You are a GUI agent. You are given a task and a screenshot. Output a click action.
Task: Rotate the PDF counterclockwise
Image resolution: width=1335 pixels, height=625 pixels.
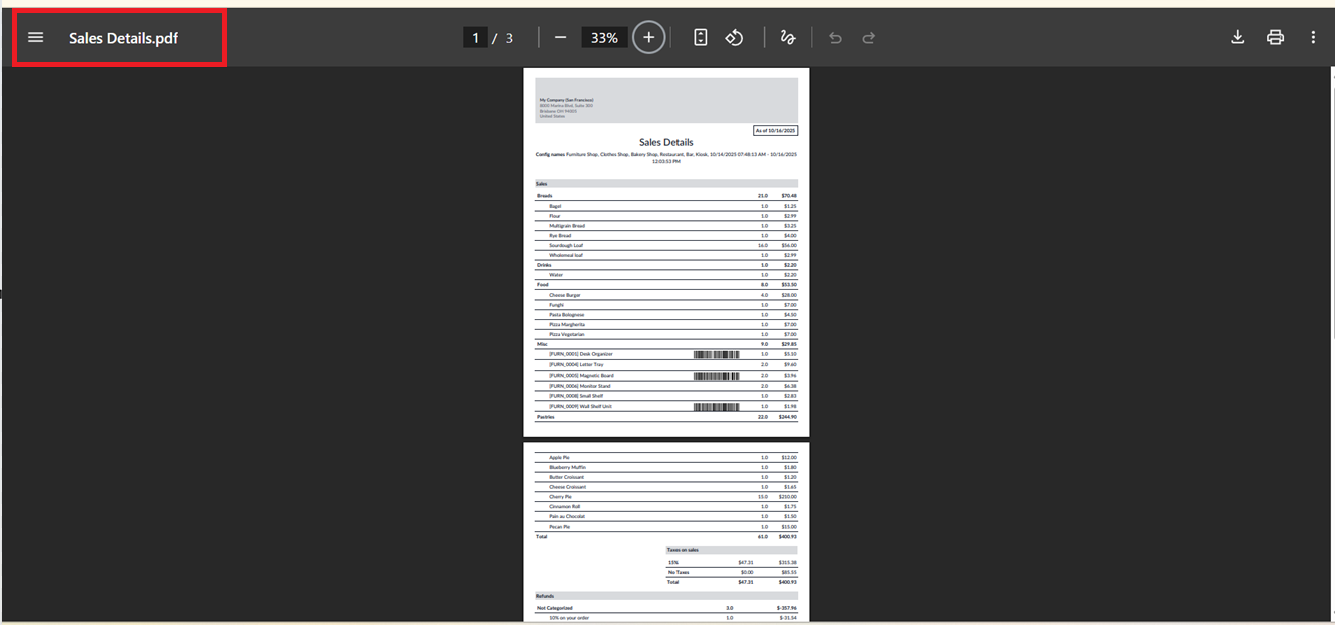[x=734, y=38]
